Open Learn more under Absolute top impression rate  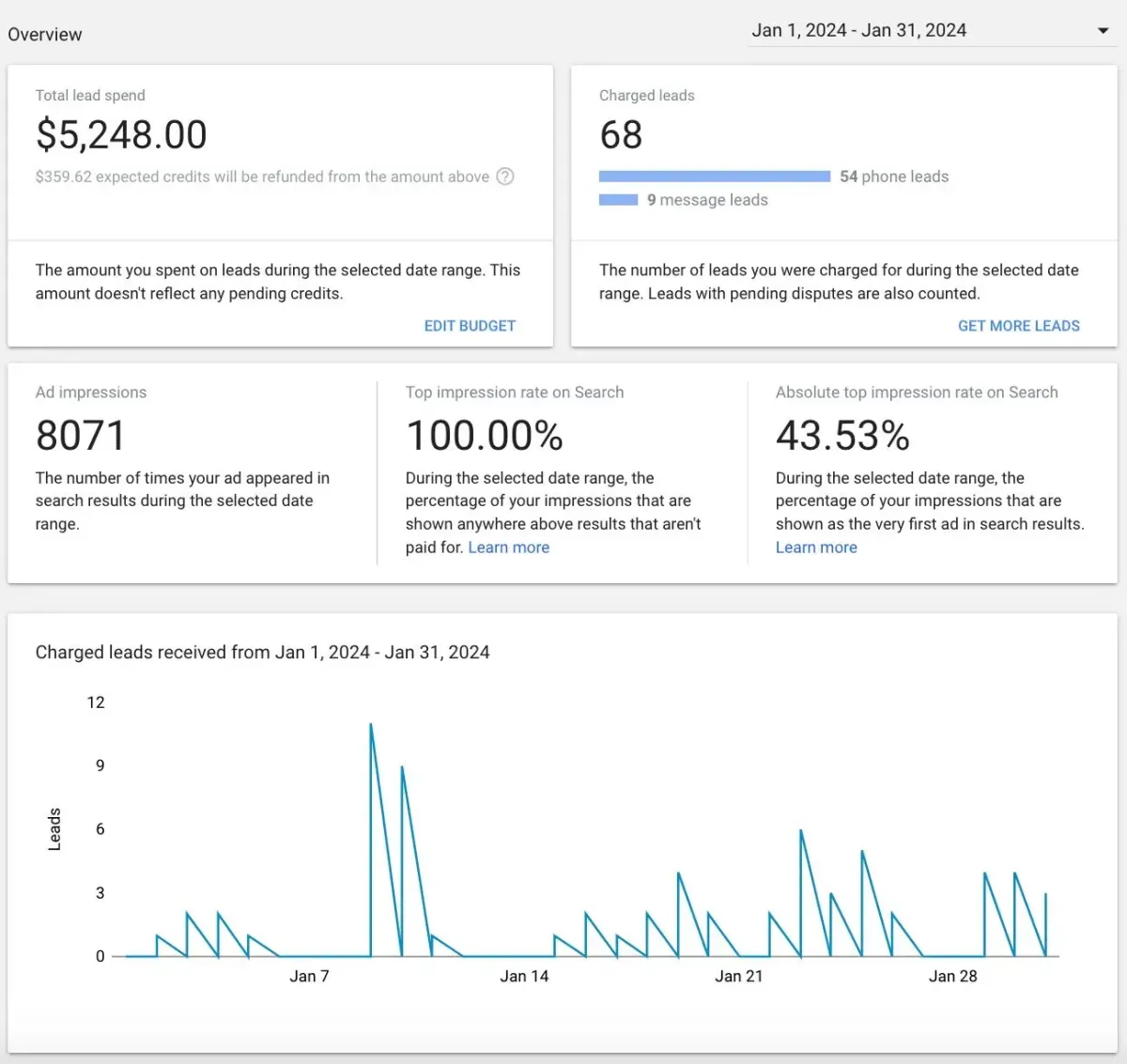(816, 547)
